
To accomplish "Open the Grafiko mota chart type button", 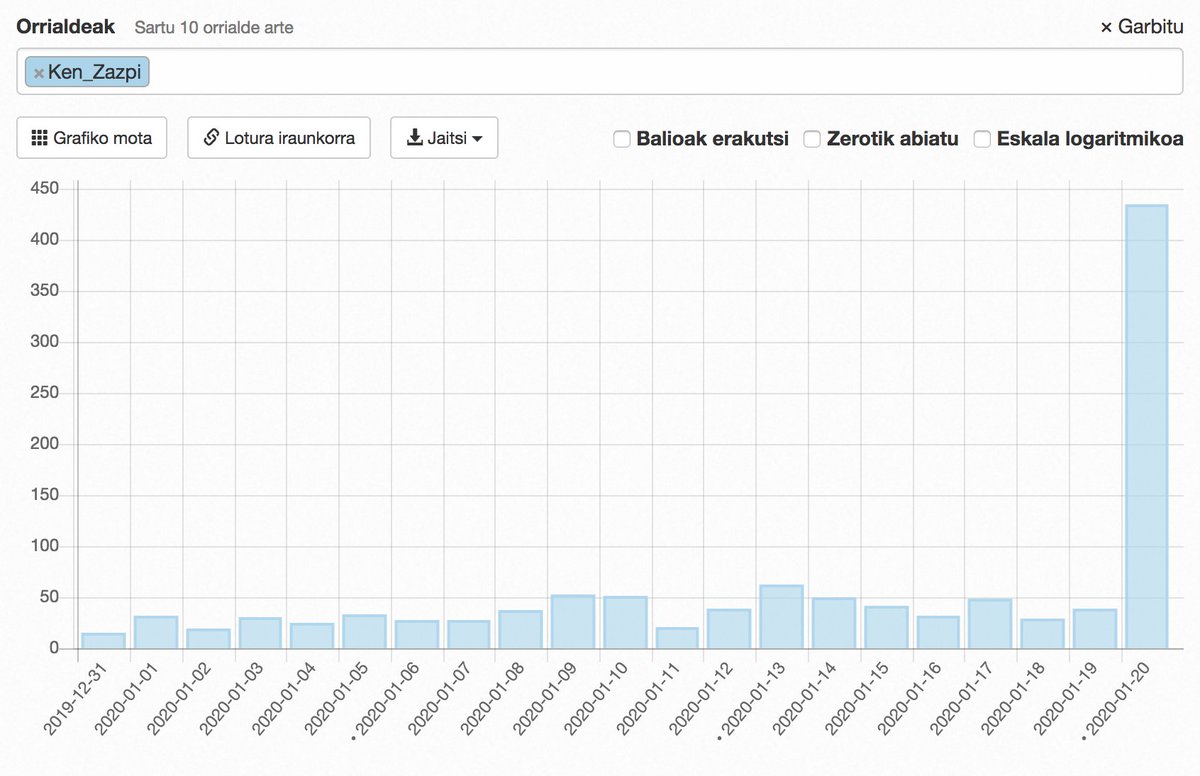I will tap(91, 138).
